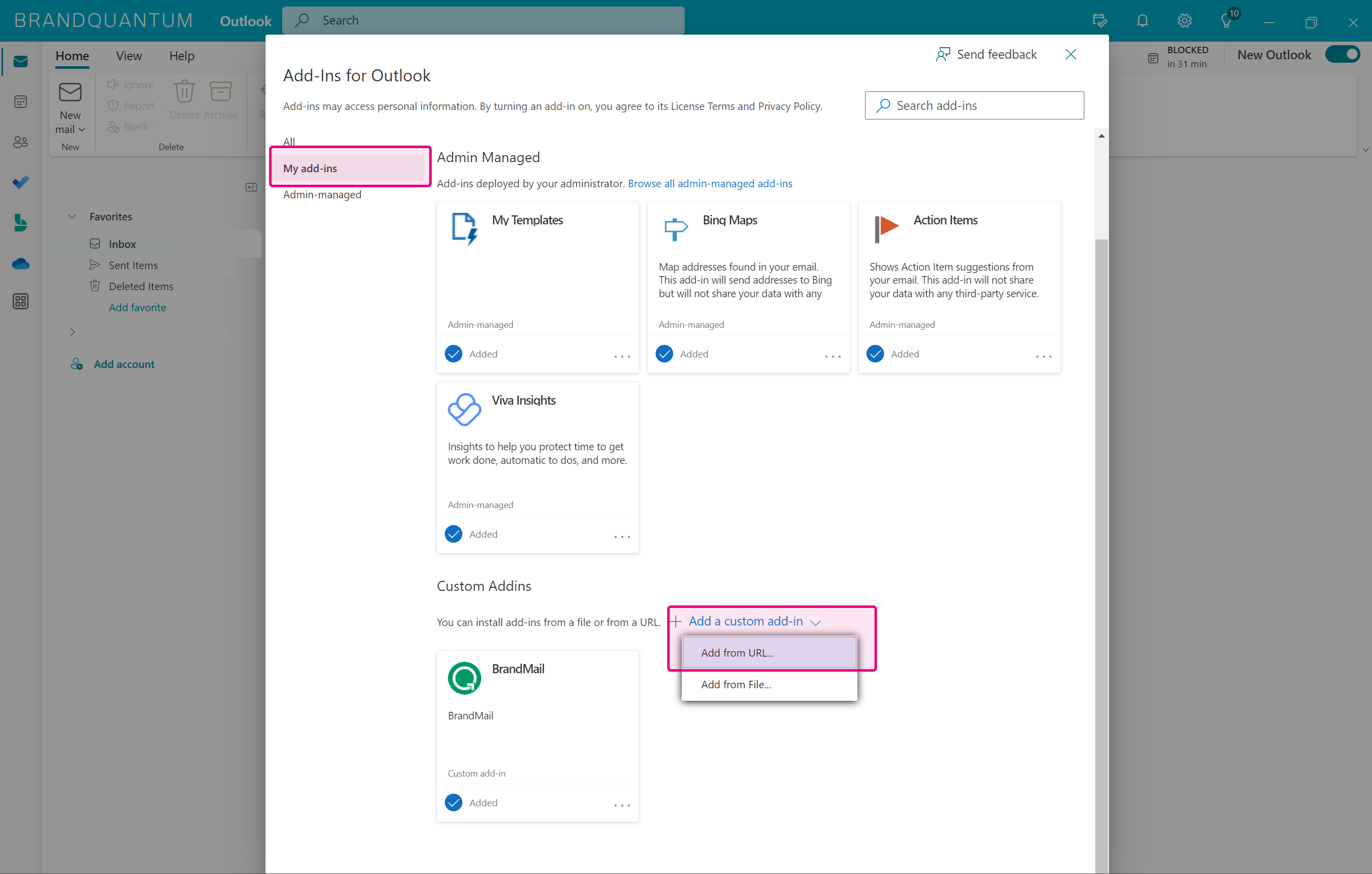1372x874 pixels.
Task: Open more options for Viva Insights
Action: [622, 537]
